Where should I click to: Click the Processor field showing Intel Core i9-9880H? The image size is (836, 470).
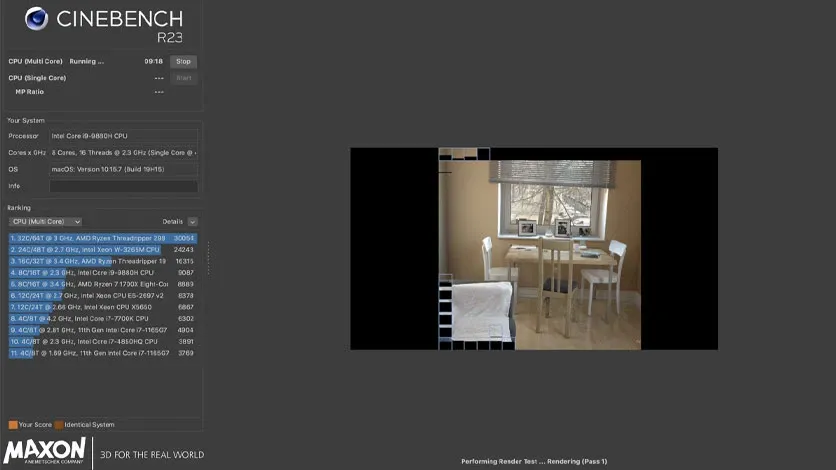click(123, 136)
